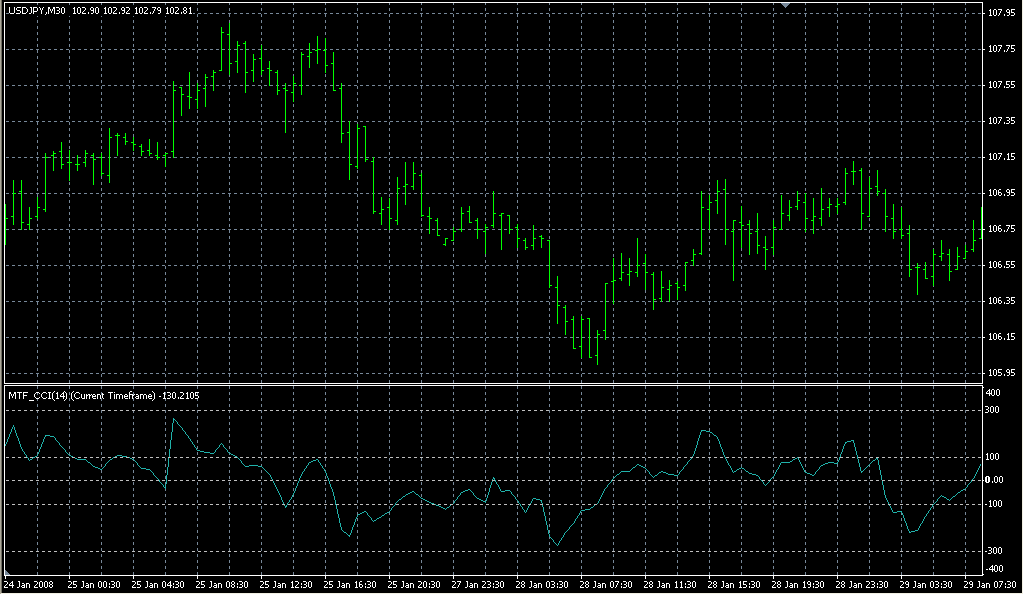The height and width of the screenshot is (594, 1024).
Task: Click the 107.15 price scale label
Action: point(1001,157)
